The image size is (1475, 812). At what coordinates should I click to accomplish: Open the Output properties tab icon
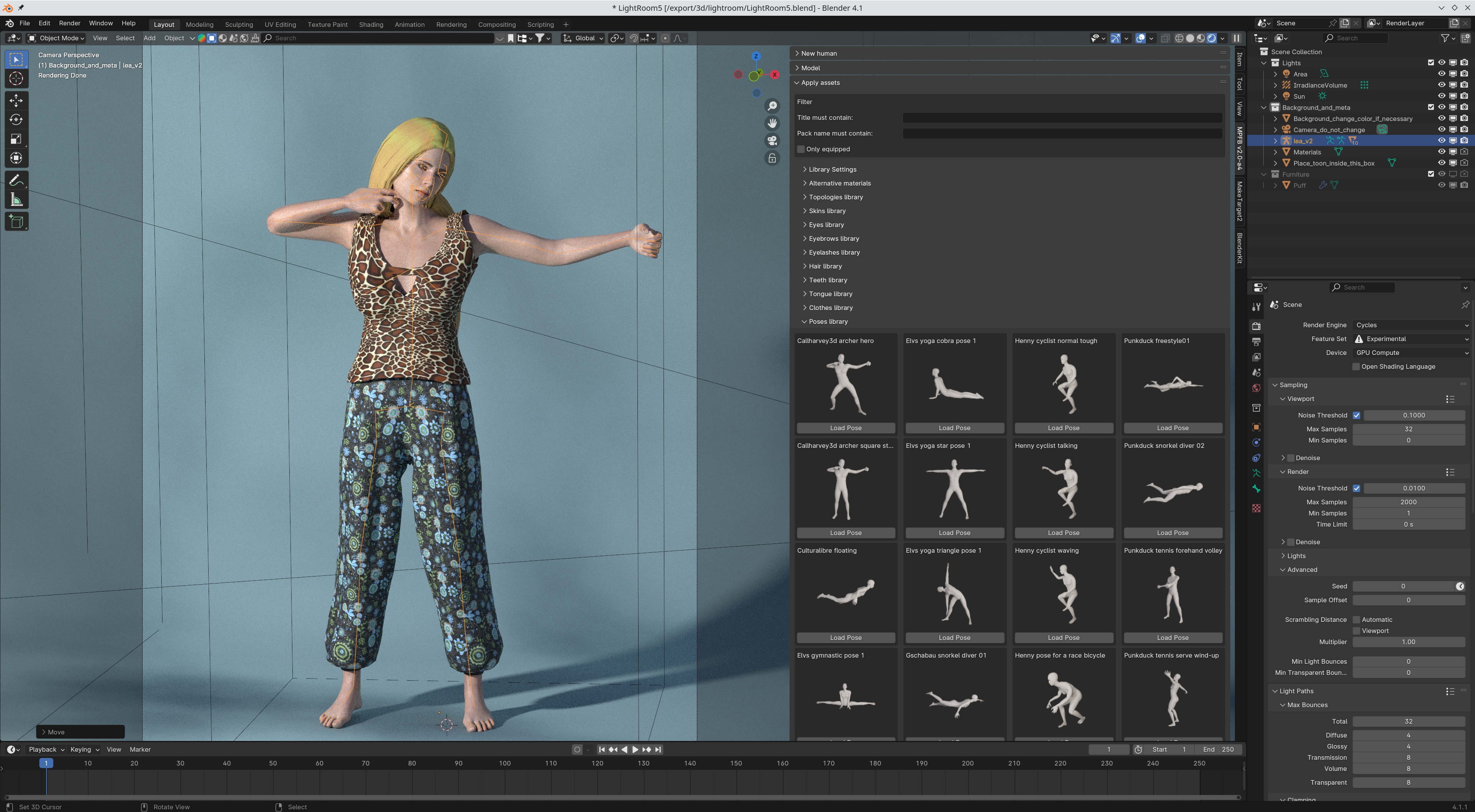pos(1256,341)
